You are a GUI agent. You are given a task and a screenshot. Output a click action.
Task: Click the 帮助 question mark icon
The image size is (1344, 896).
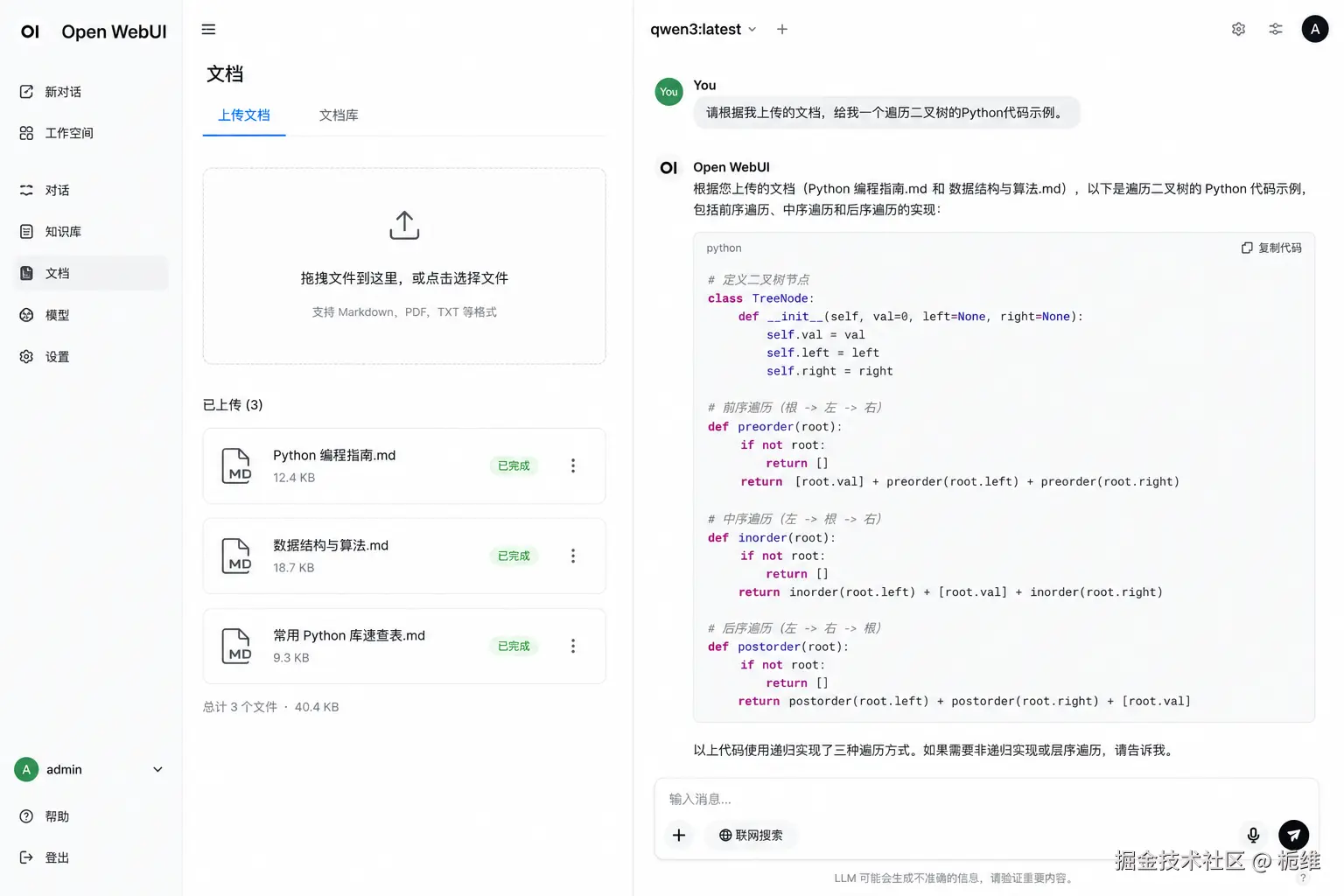click(x=26, y=816)
